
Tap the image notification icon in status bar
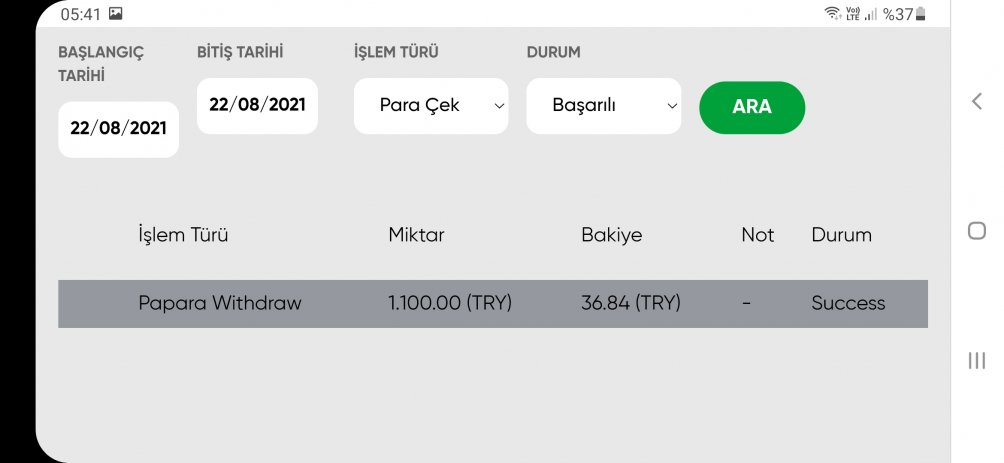[115, 13]
